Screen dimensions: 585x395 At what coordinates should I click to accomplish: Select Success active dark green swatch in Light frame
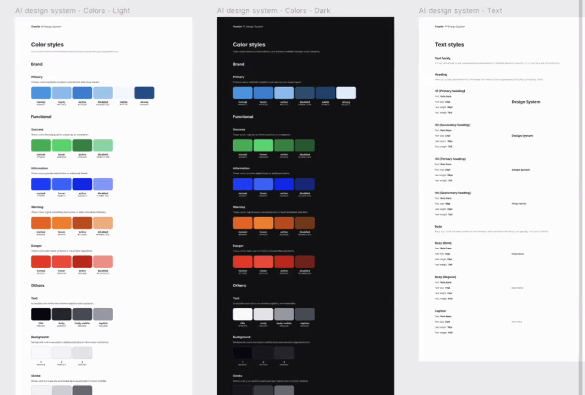coord(82,145)
